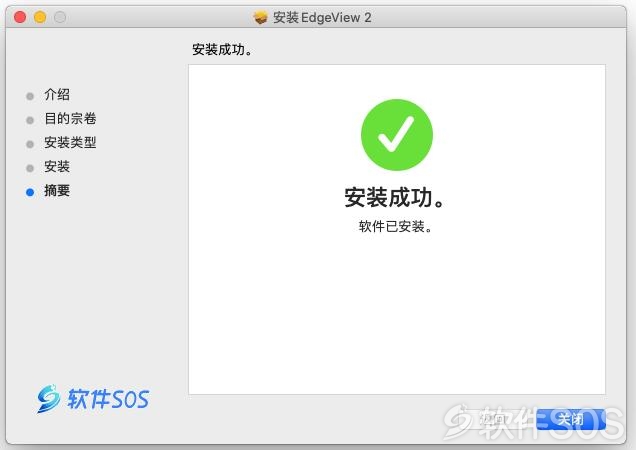636x450 pixels.
Task: Select the 介绍 step in sidebar
Action: [x=57, y=95]
